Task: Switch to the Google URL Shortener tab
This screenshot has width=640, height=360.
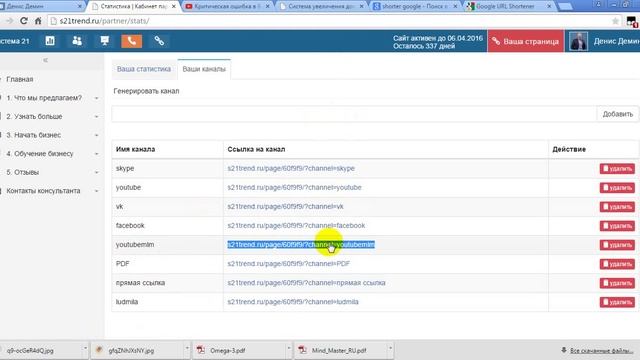Action: point(505,7)
